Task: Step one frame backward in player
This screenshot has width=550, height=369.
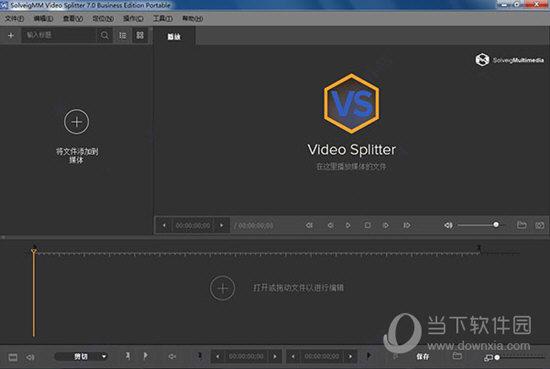Action: coord(330,225)
